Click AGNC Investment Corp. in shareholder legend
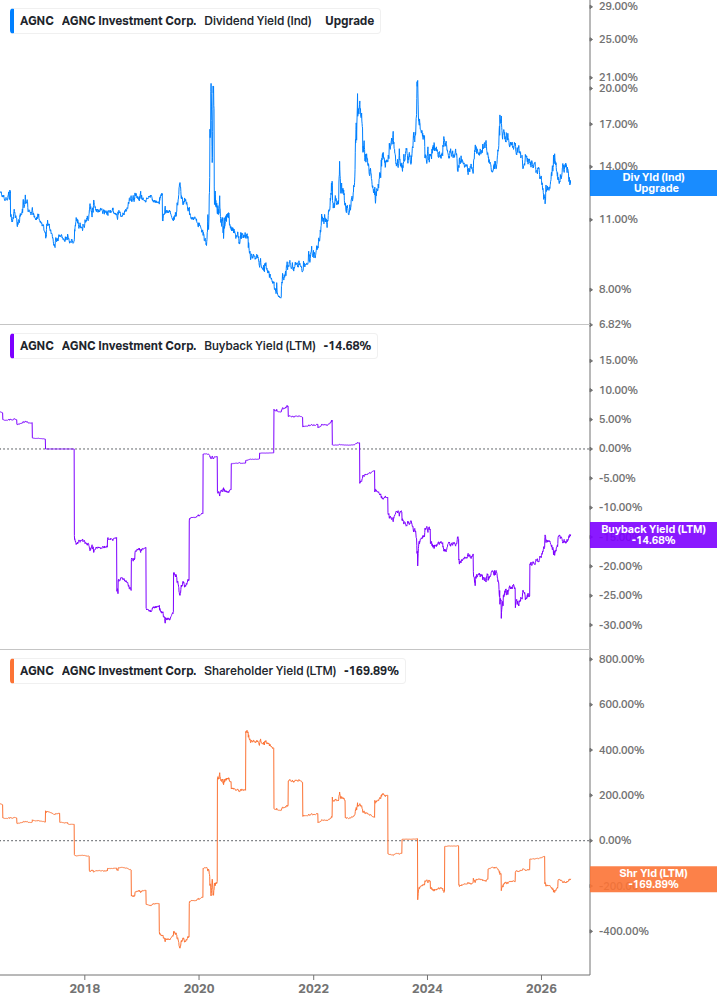717x1005 pixels. 129,670
